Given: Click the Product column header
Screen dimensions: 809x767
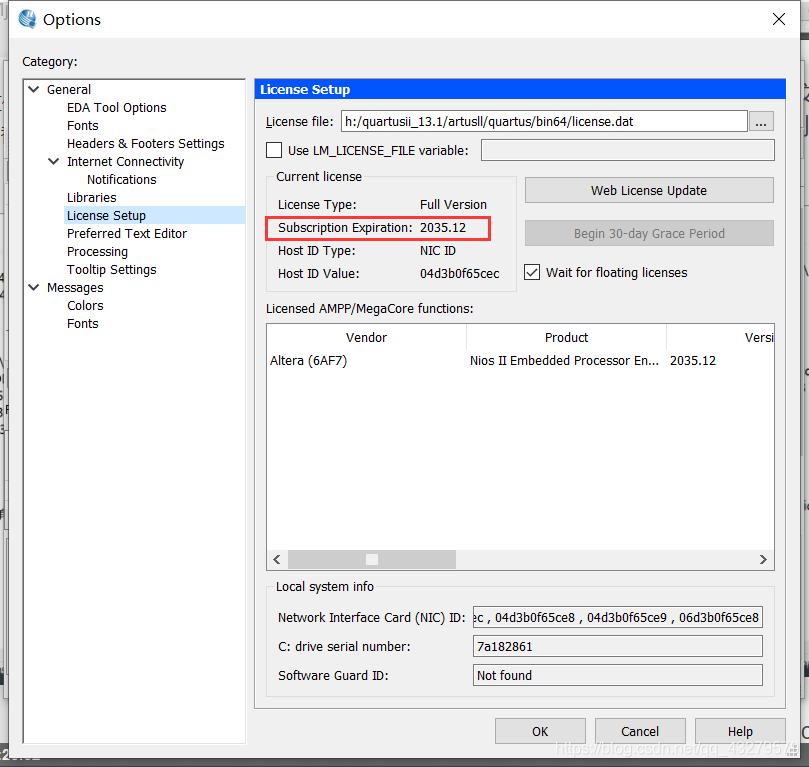Looking at the screenshot, I should click(x=566, y=337).
